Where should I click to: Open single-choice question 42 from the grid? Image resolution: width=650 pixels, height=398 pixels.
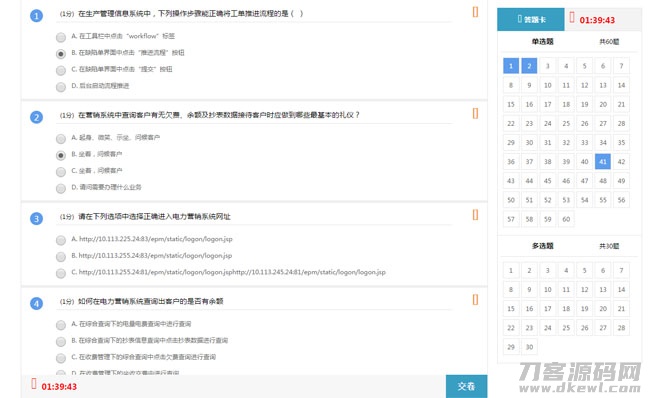(x=621, y=162)
